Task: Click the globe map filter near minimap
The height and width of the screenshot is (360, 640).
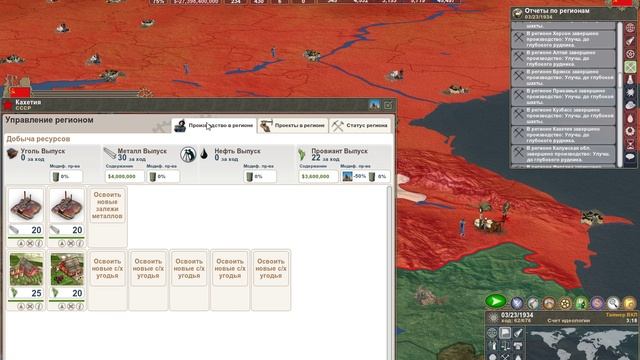Action: pos(492,333)
